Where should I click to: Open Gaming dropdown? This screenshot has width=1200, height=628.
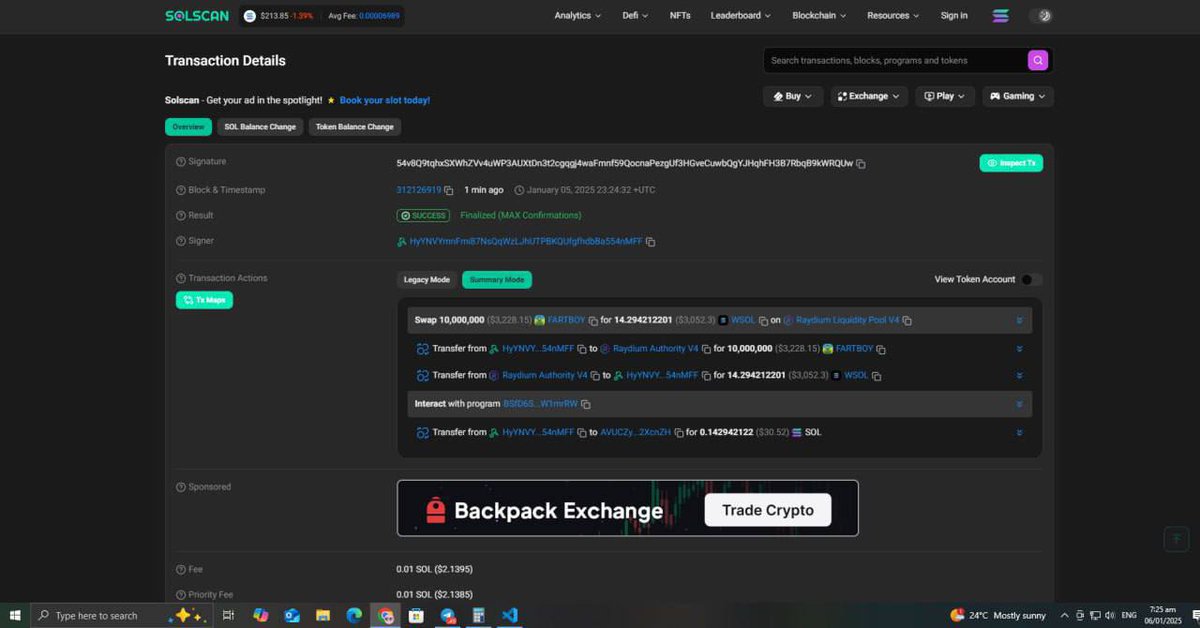(x=1018, y=96)
